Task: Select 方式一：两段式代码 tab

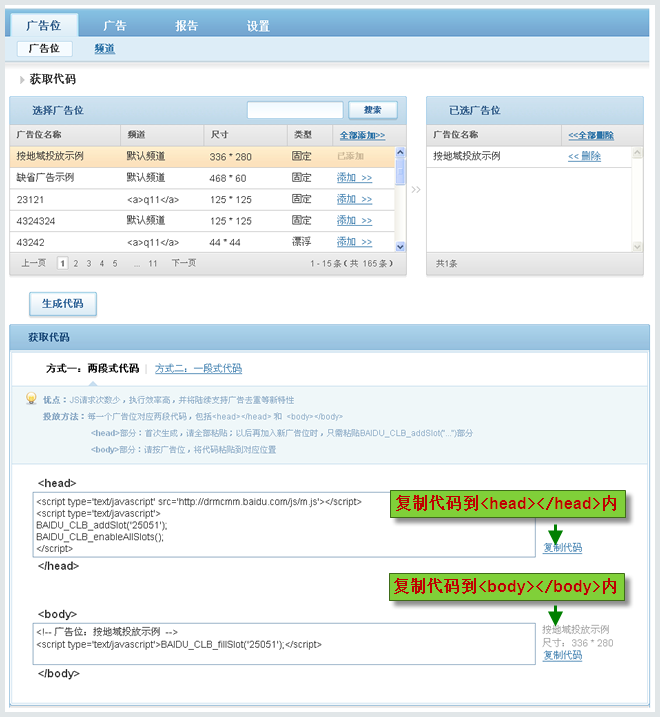Action: tap(92, 368)
